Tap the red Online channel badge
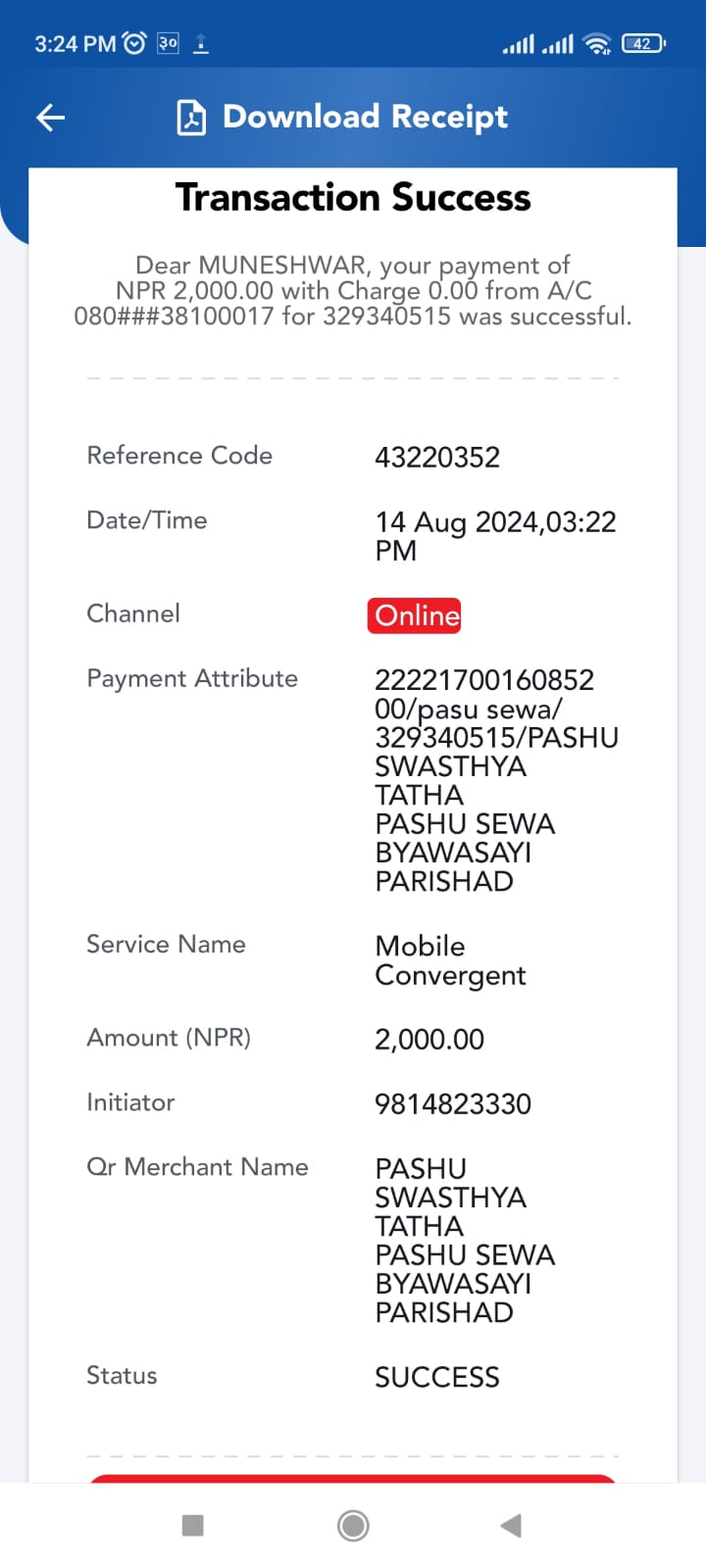The width and height of the screenshot is (706, 1568). pyautogui.click(x=415, y=615)
